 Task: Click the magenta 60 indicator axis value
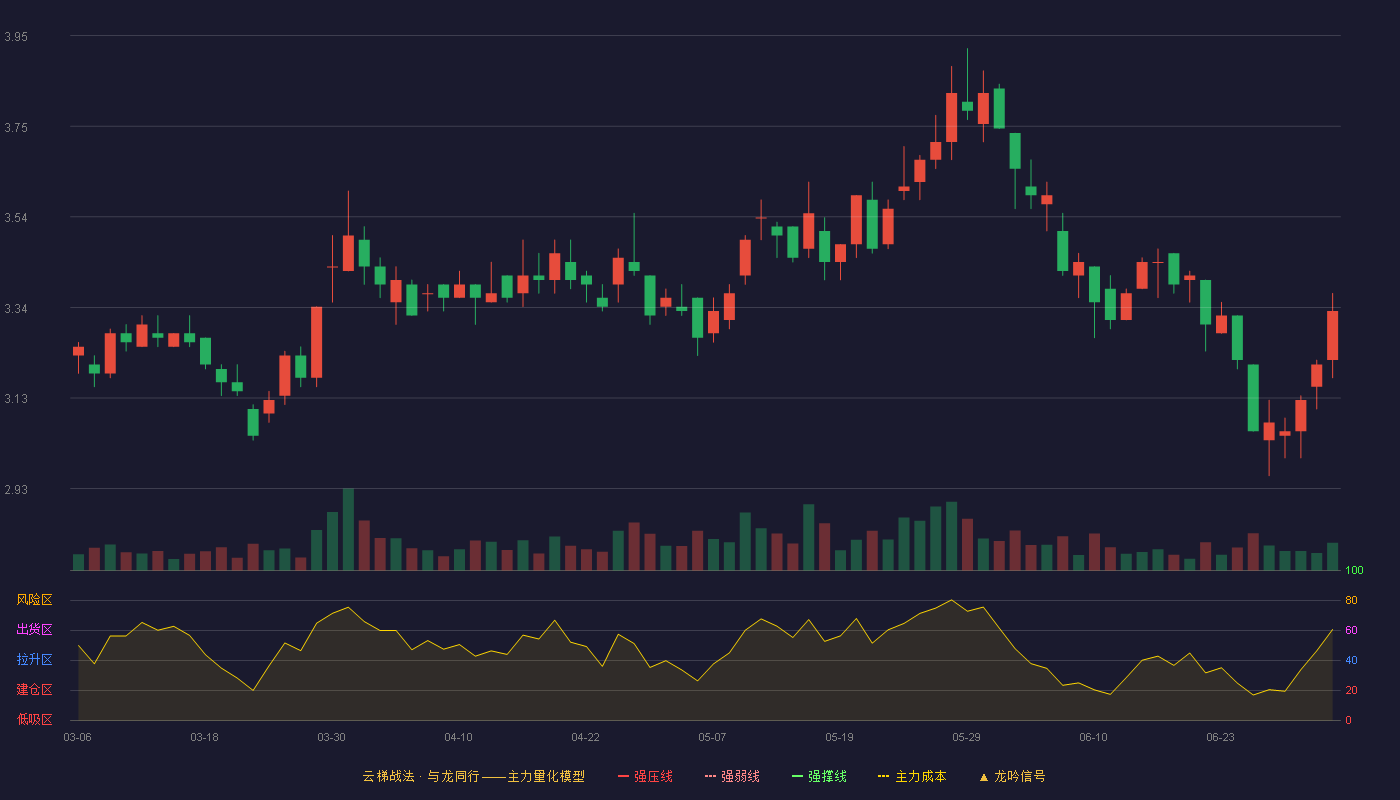[x=1351, y=631]
